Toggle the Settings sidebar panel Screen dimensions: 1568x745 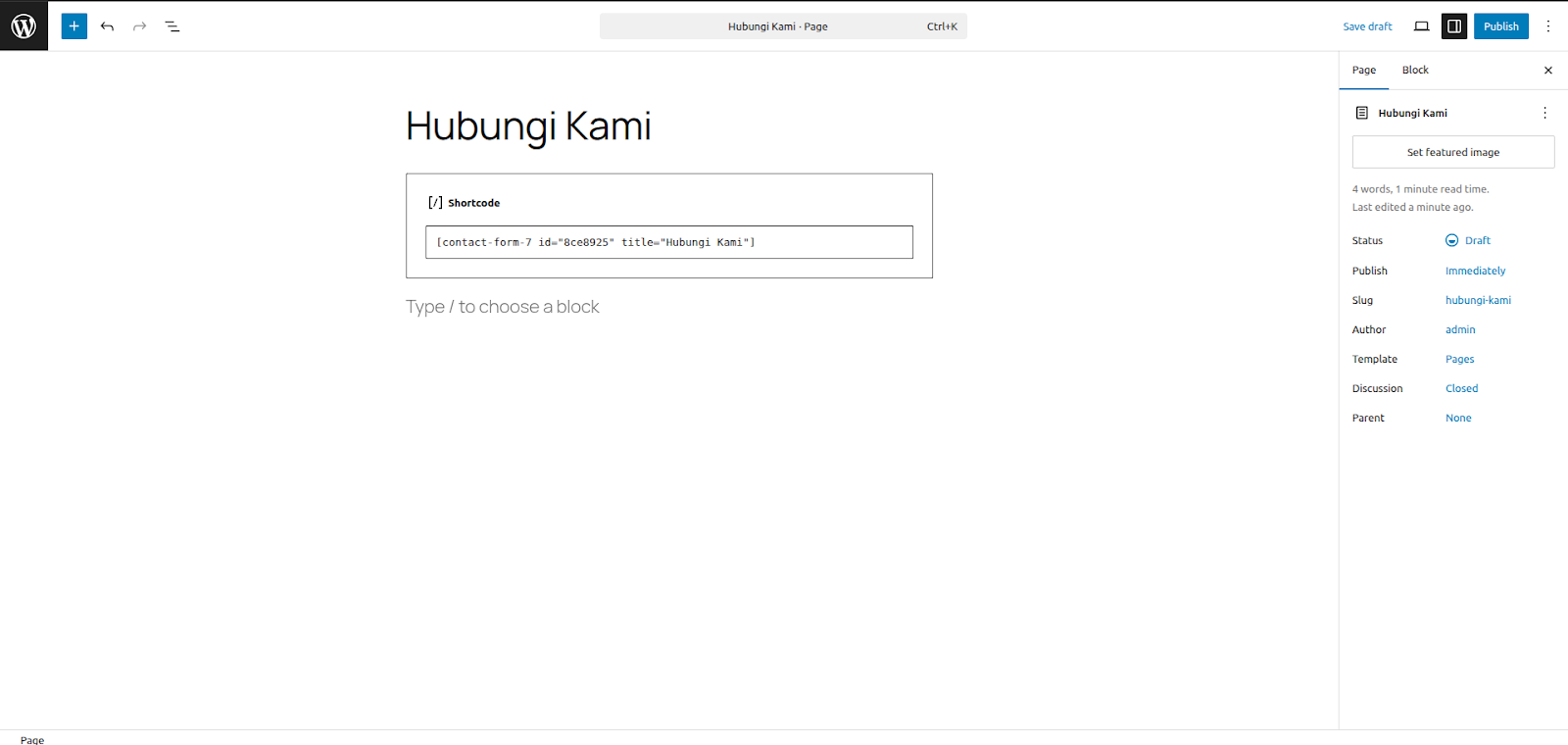click(x=1454, y=26)
